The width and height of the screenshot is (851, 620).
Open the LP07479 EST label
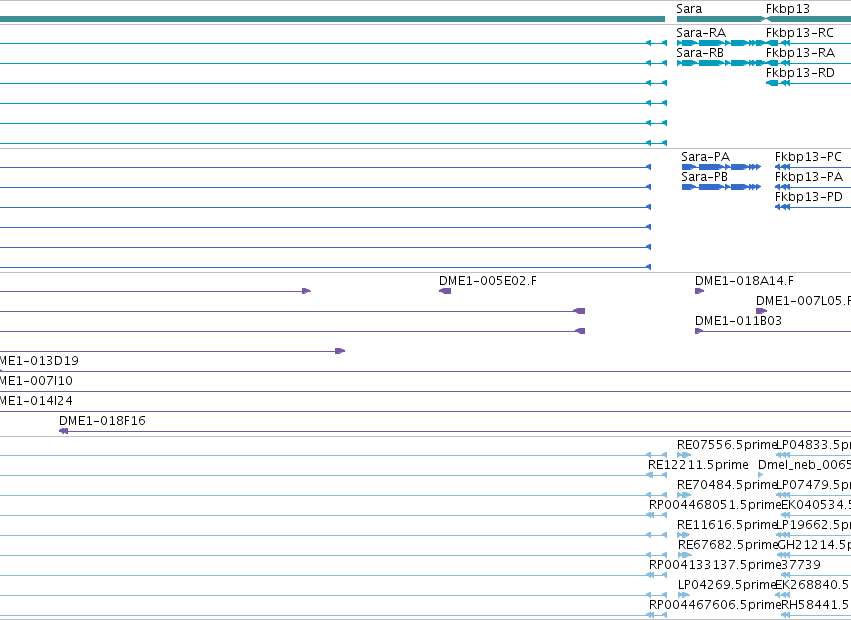click(814, 485)
